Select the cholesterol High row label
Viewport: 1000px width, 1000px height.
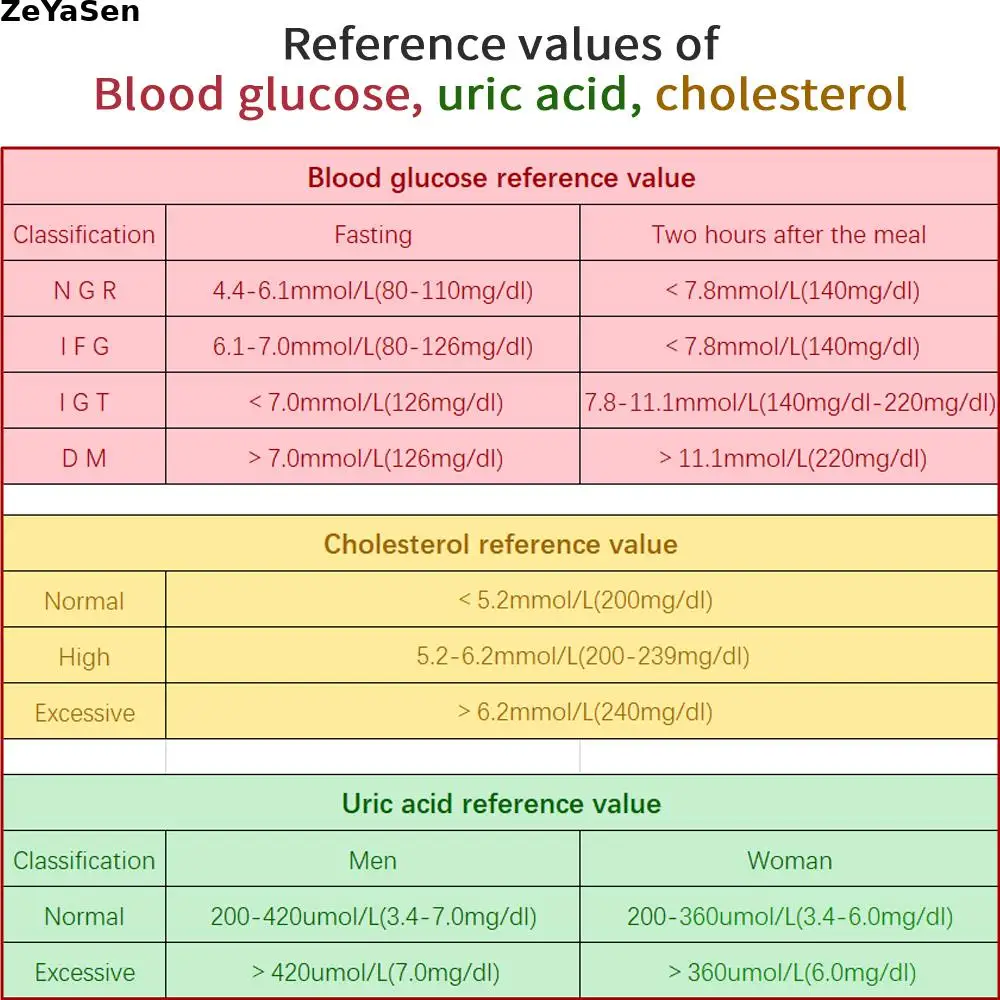[x=84, y=657]
